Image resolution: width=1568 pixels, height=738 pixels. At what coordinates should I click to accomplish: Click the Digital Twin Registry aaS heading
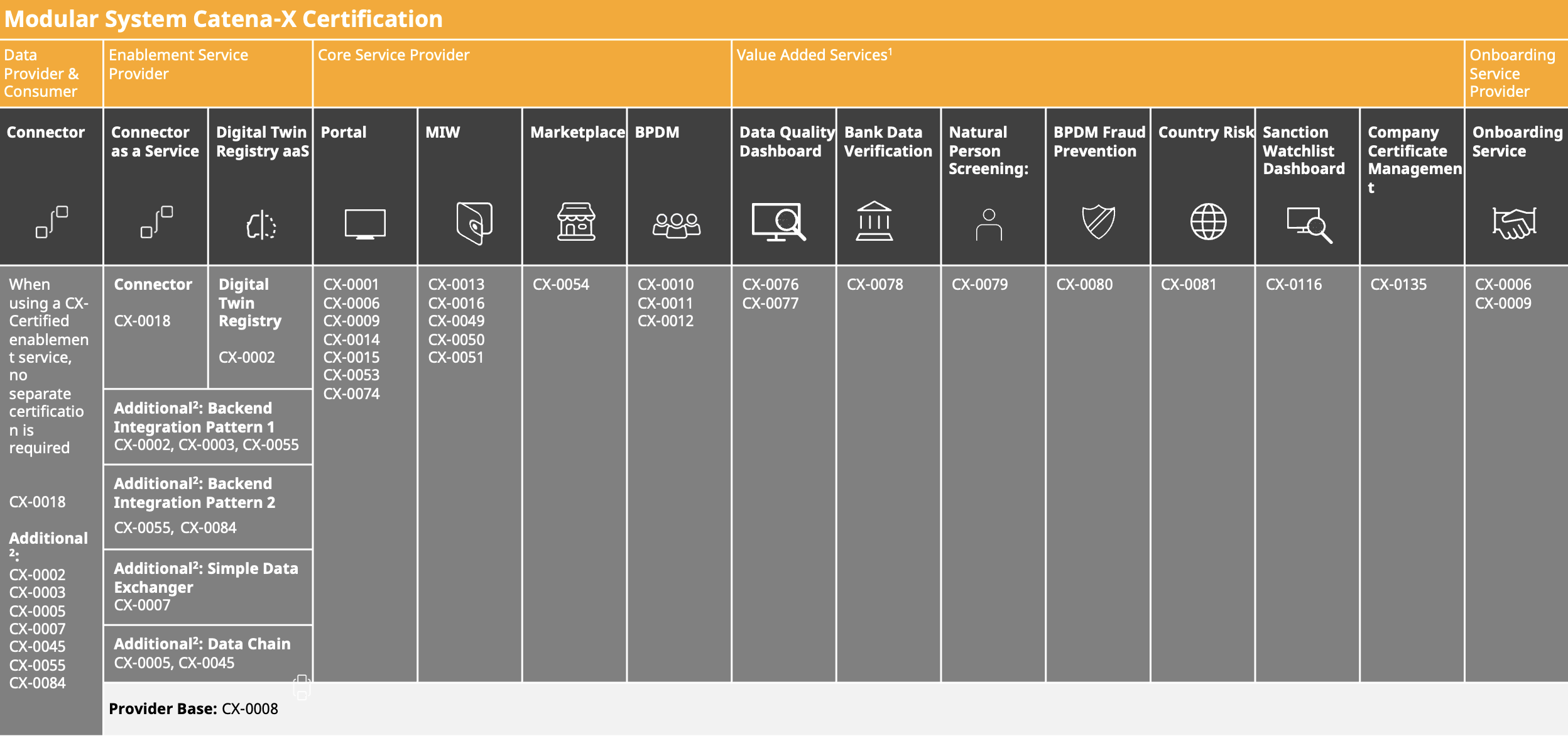(263, 141)
